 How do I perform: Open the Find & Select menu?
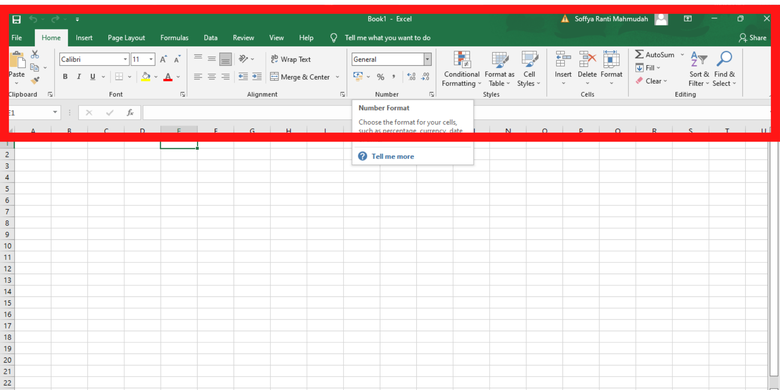point(724,69)
